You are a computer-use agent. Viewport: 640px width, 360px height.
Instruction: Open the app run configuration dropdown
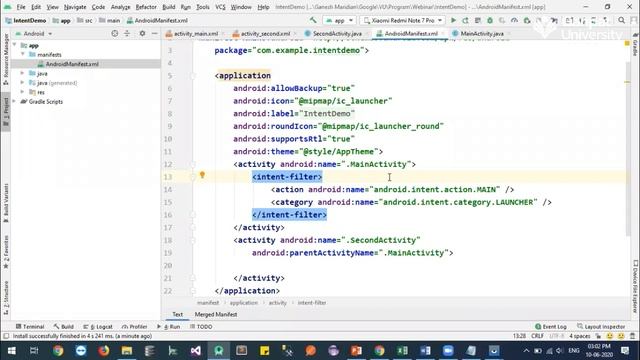339,20
